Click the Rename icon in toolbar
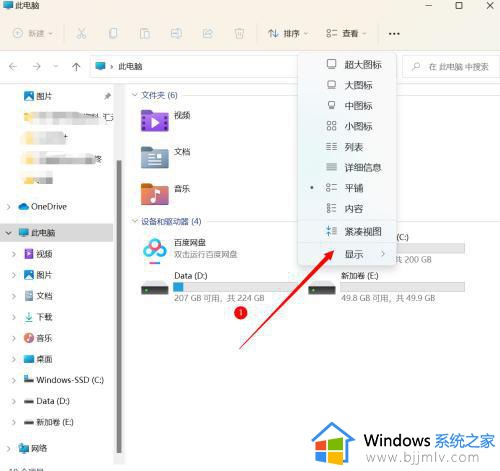 pyautogui.click(x=176, y=33)
